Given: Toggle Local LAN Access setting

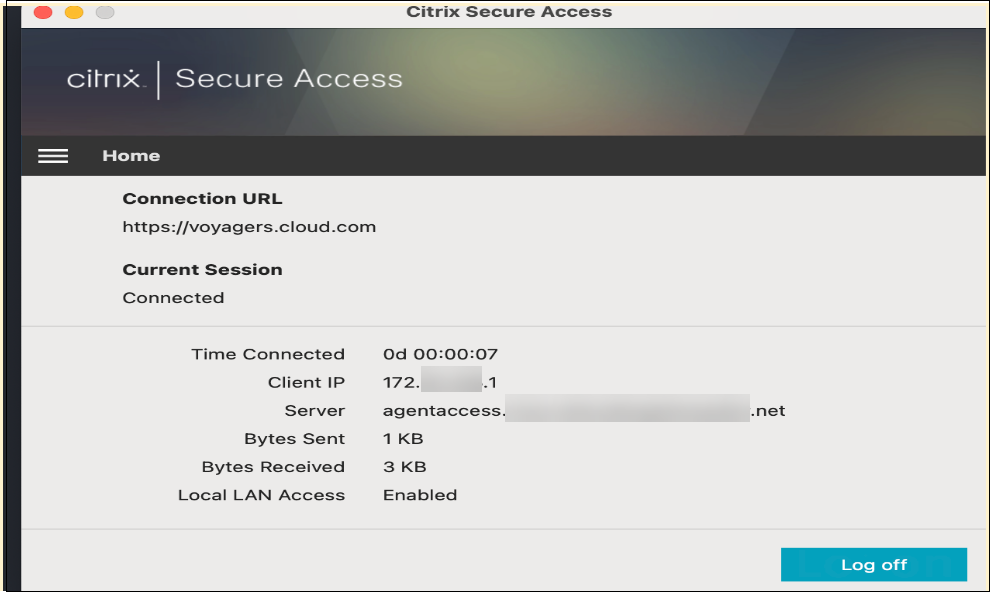Looking at the screenshot, I should (x=419, y=494).
